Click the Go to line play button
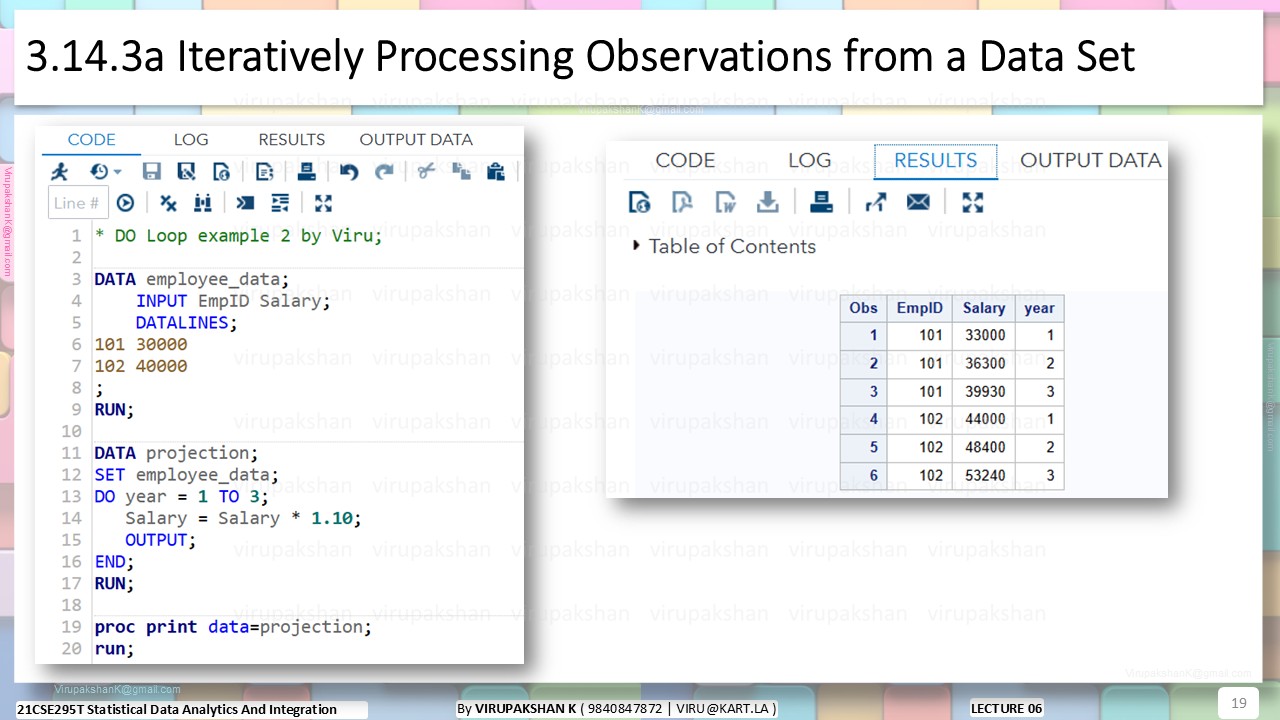The width and height of the screenshot is (1280, 720). (125, 203)
